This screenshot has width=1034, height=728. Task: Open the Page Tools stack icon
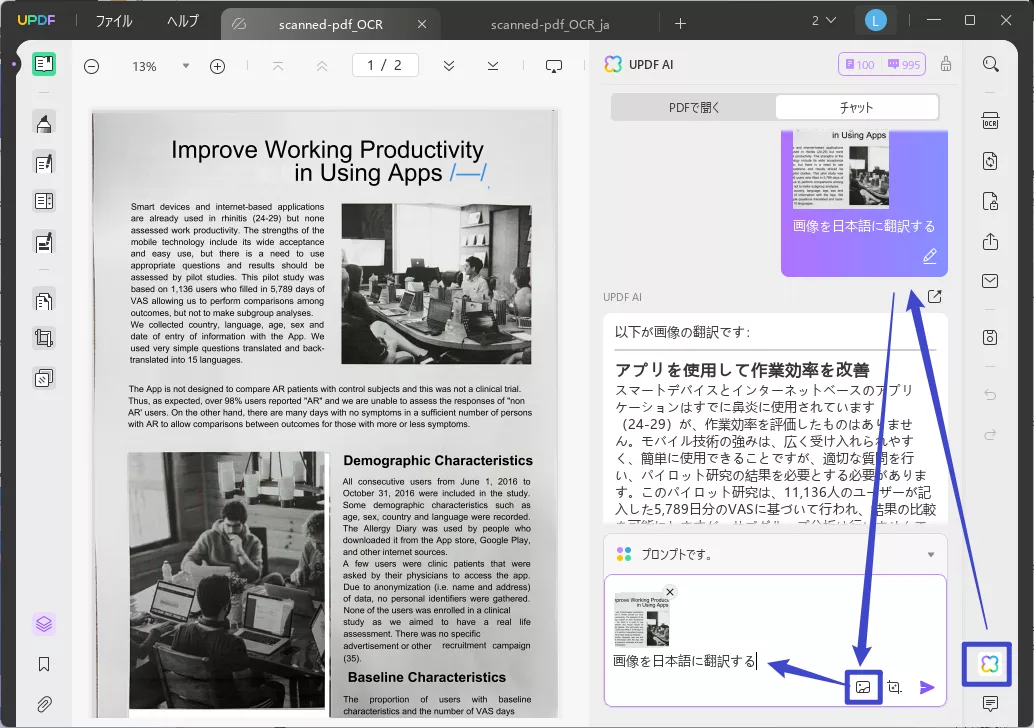pos(44,379)
